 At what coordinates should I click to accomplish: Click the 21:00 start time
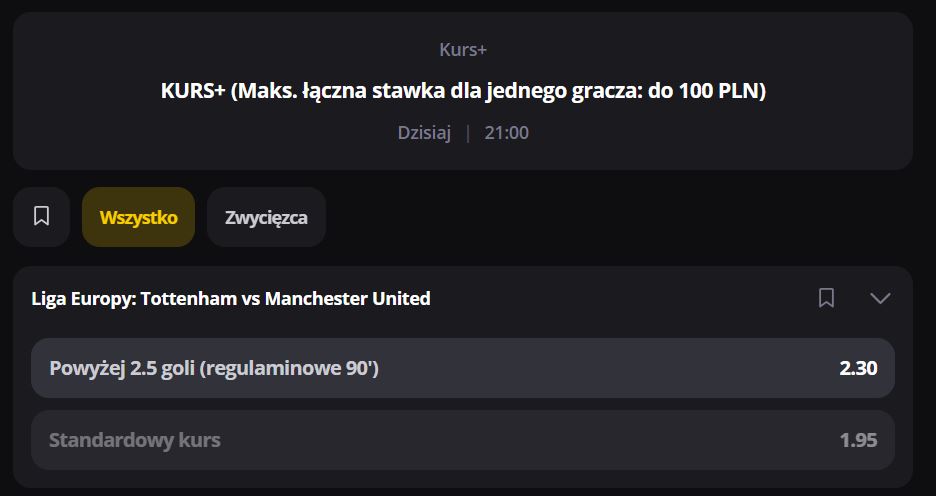click(x=507, y=133)
